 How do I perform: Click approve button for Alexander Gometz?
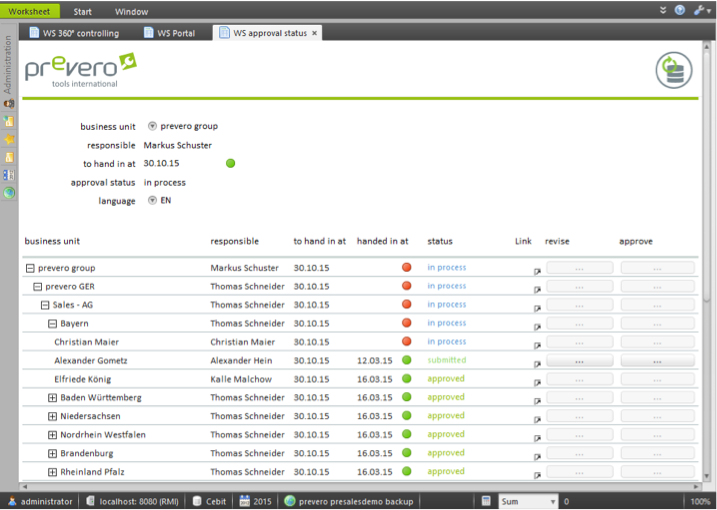point(657,361)
